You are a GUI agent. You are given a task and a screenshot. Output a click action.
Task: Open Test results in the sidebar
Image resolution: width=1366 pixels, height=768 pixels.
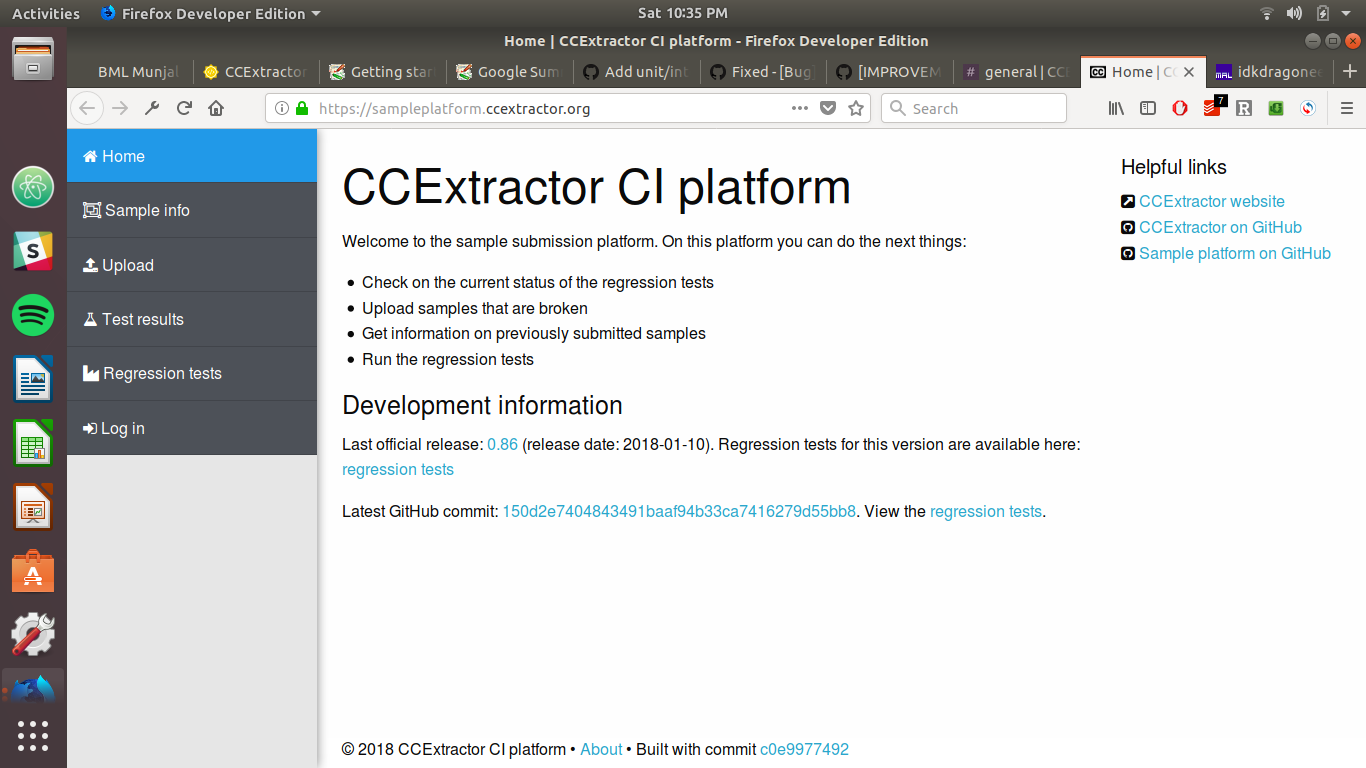point(192,319)
